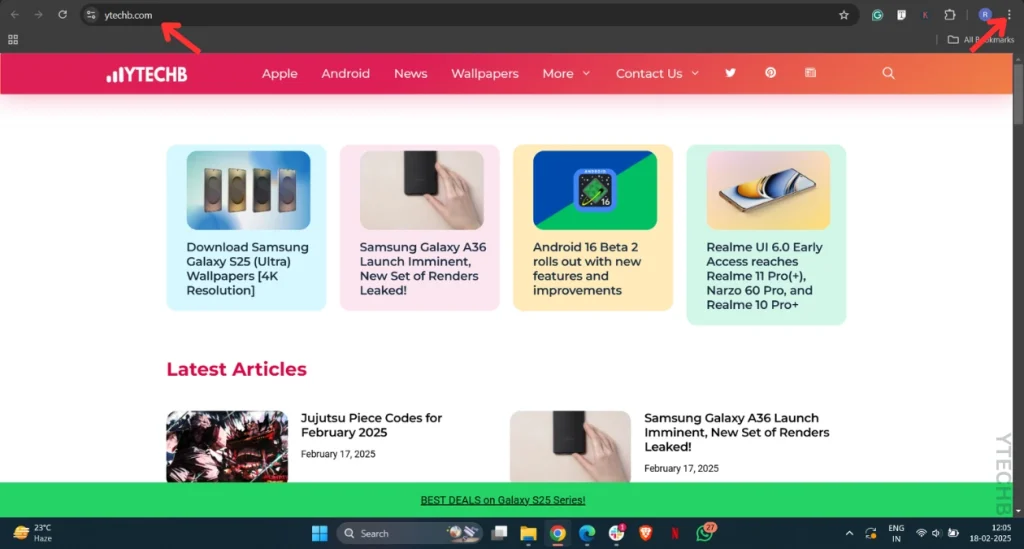Screen dimensions: 1024x549
Task: Open YTECHB Twitter page
Action: click(730, 73)
